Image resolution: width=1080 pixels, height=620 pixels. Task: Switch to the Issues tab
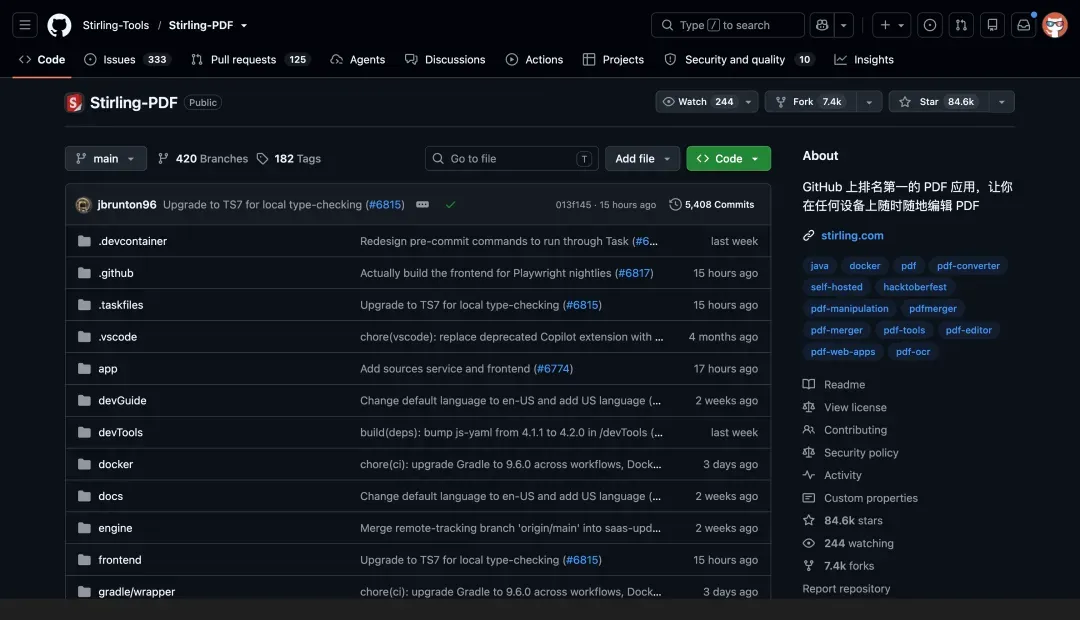(127, 59)
